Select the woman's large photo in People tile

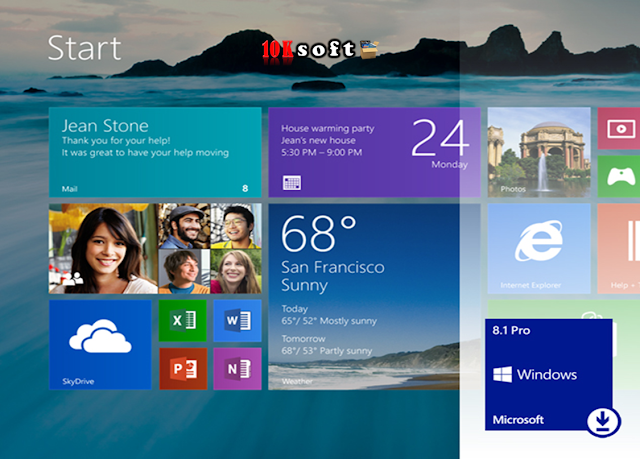pos(103,248)
